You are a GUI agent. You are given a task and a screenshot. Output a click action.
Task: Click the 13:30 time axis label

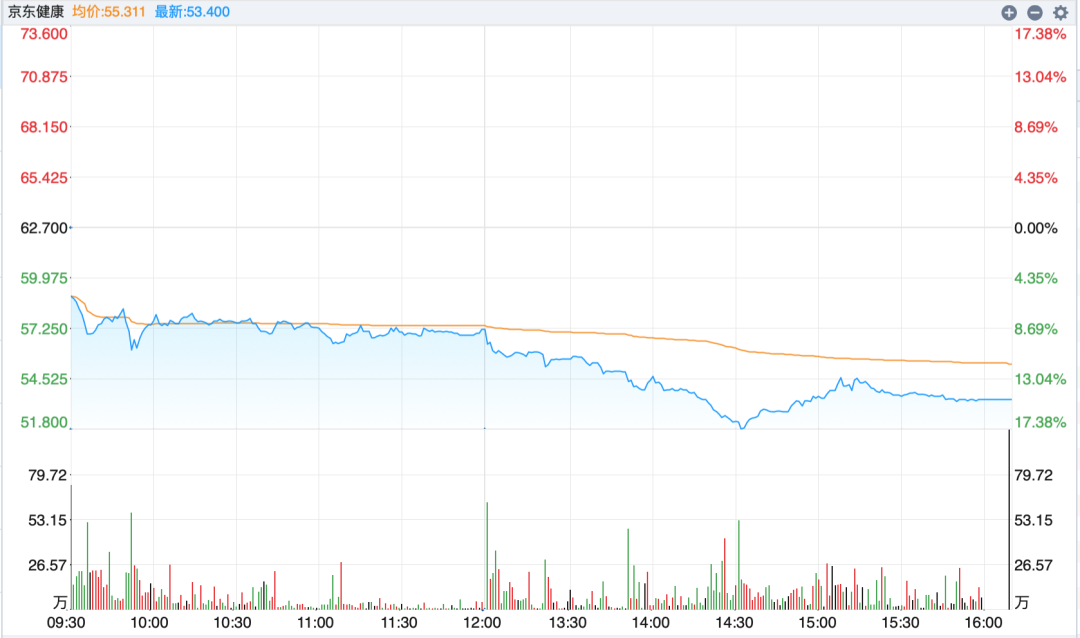(568, 623)
